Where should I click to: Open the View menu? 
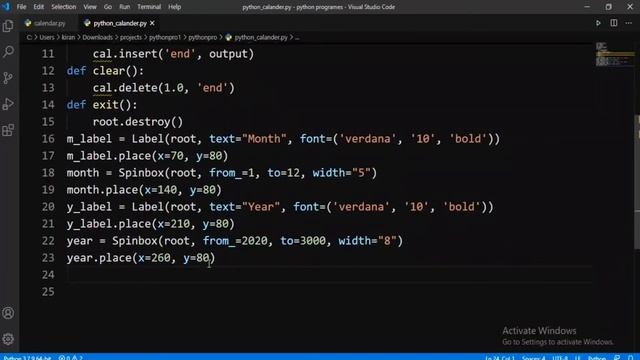pos(90,7)
